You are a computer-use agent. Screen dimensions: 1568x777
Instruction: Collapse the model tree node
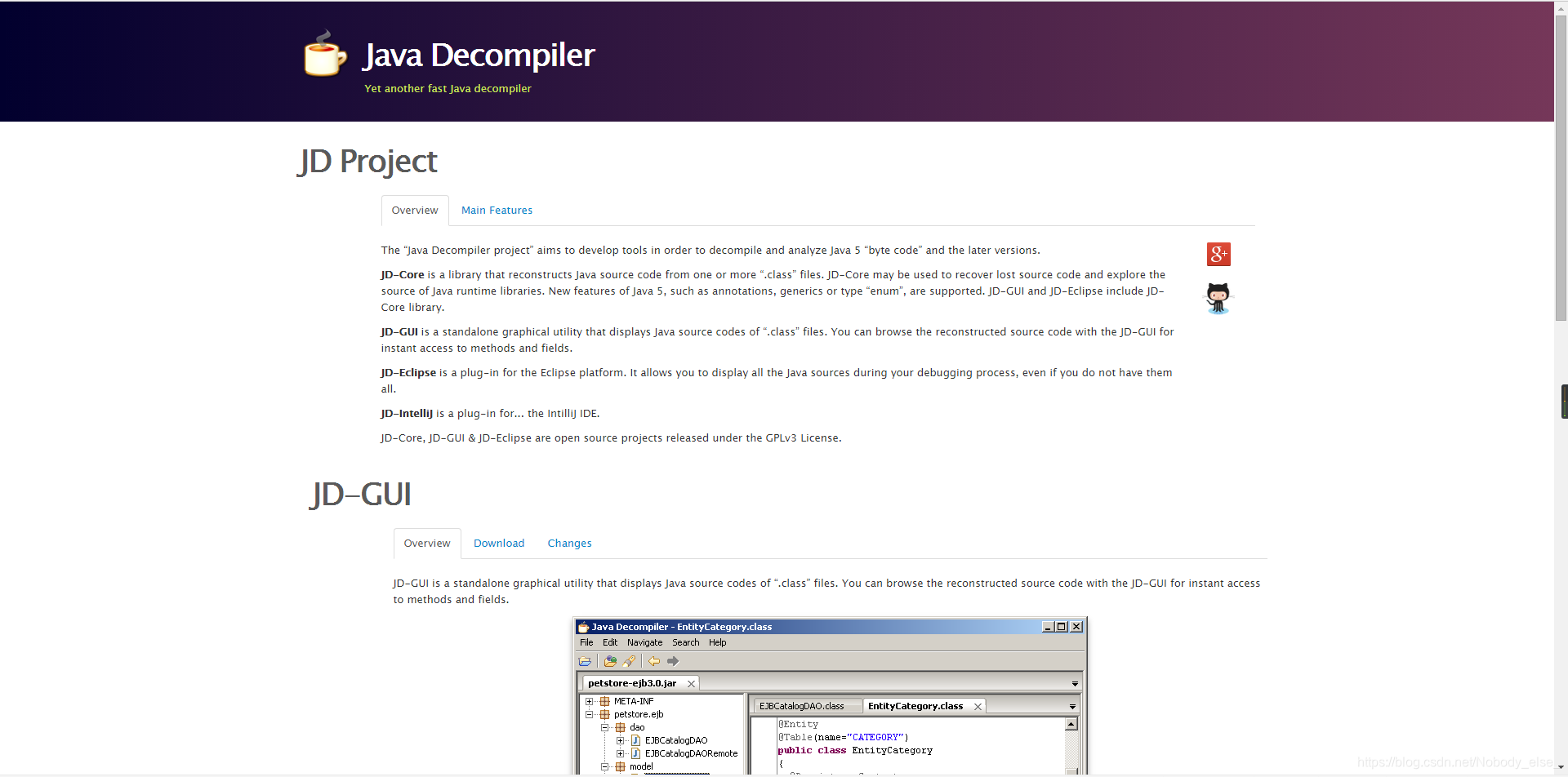[604, 766]
